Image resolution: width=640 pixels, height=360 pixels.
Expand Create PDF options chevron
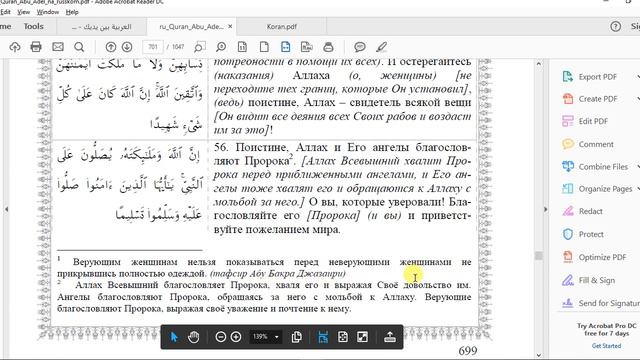coord(638,99)
